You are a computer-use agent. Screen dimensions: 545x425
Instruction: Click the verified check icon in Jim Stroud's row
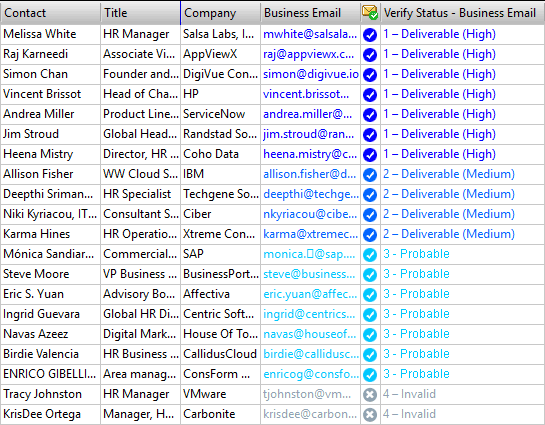[x=370, y=134]
